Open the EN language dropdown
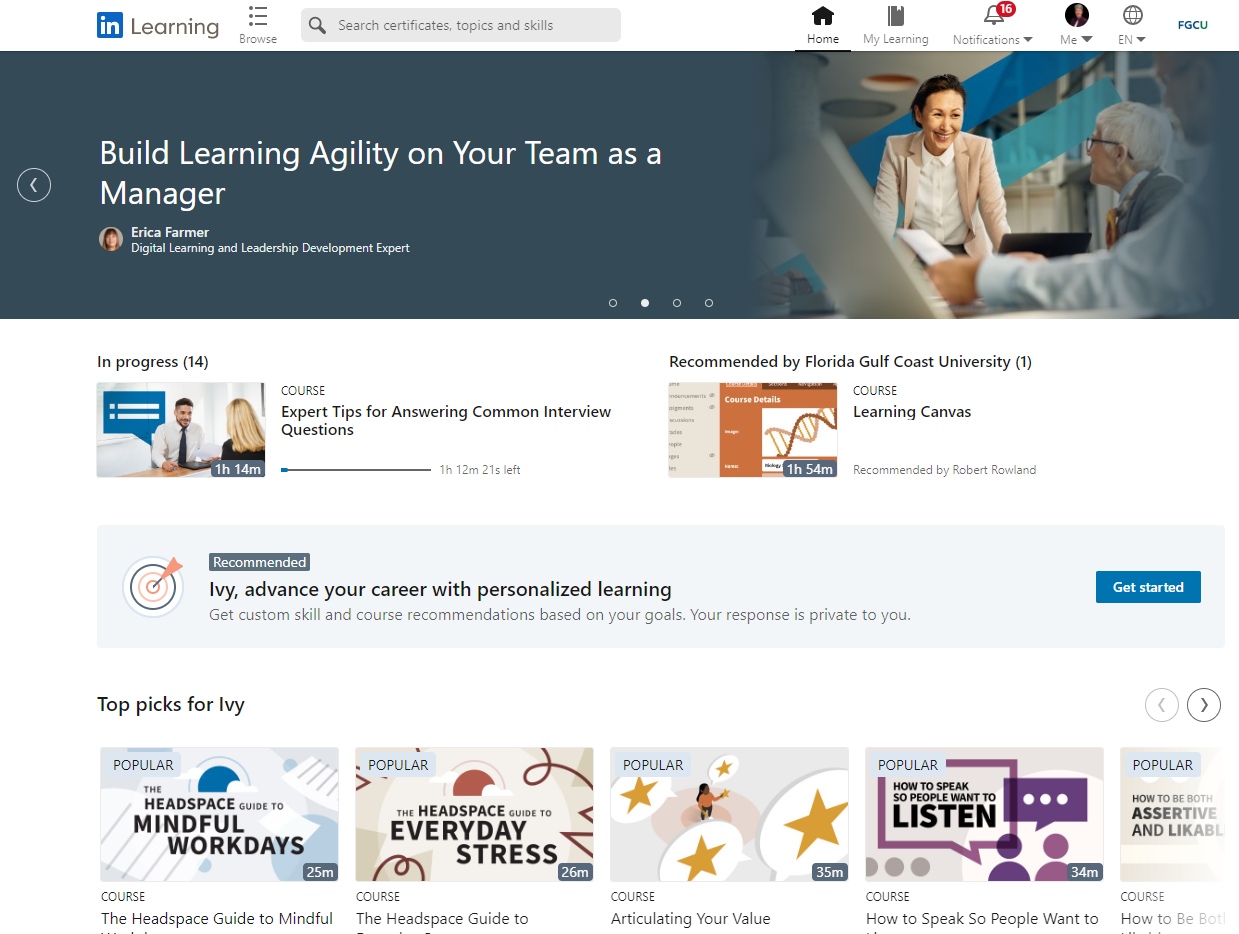The height and width of the screenshot is (934, 1239). [1132, 25]
